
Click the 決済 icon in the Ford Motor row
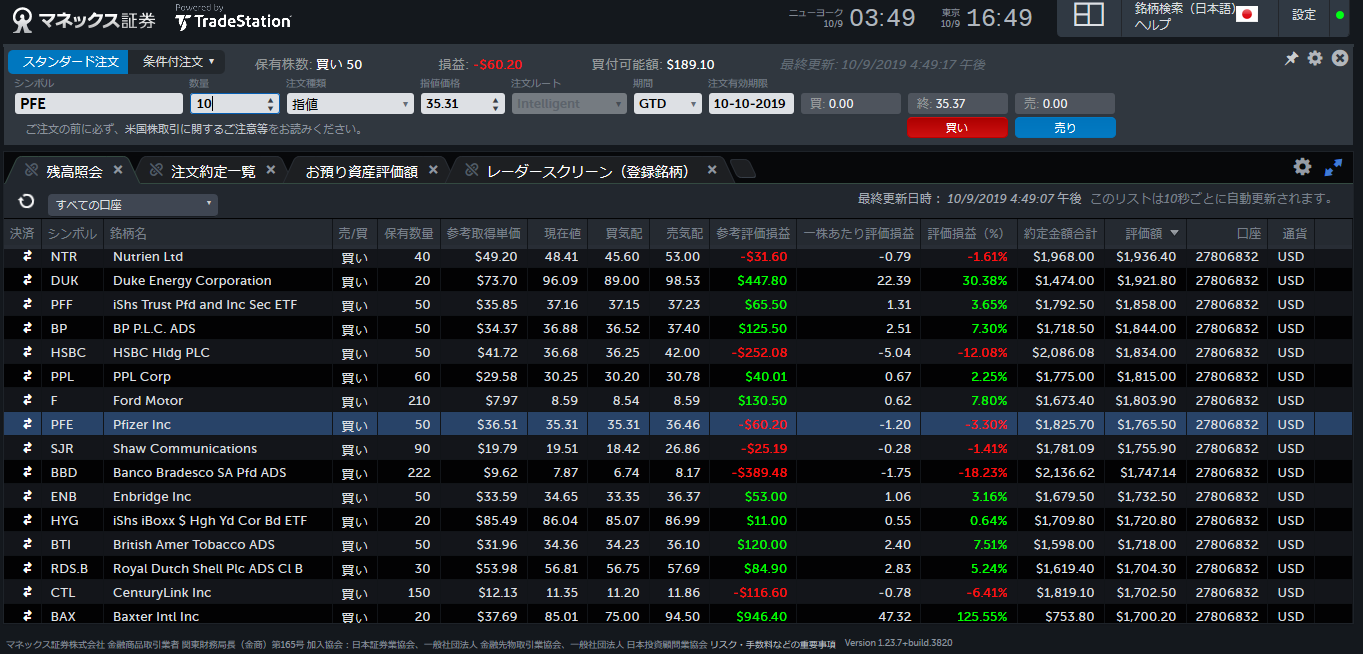pos(27,401)
